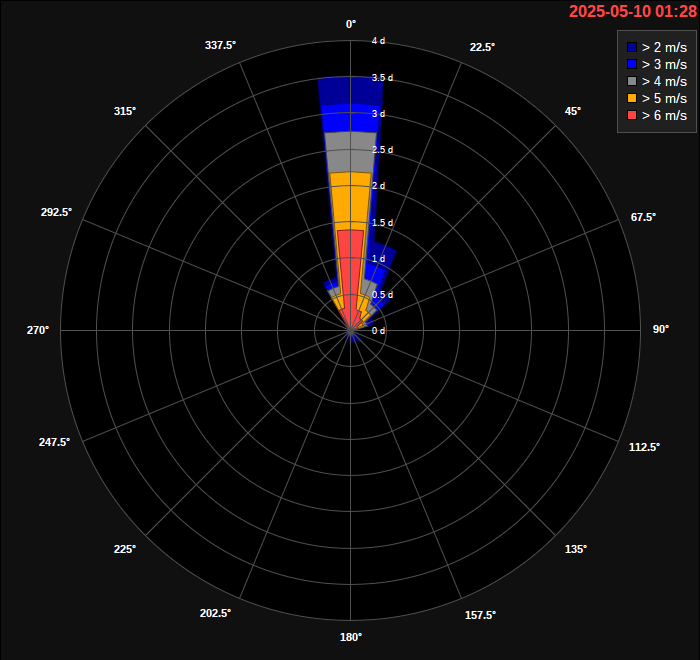
Task: Click the 337.5° direction label
Action: click(x=221, y=45)
